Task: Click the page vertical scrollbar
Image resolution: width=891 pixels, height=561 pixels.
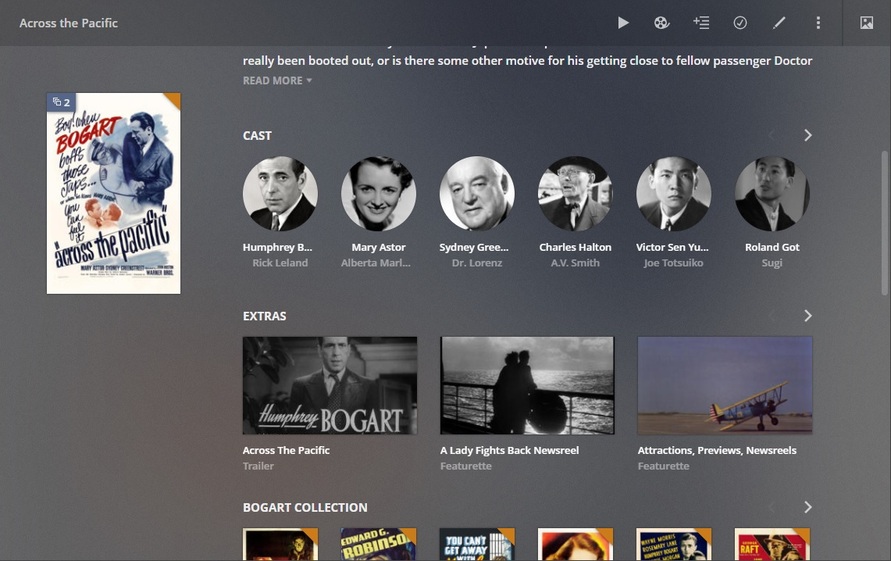Action: coord(884,223)
